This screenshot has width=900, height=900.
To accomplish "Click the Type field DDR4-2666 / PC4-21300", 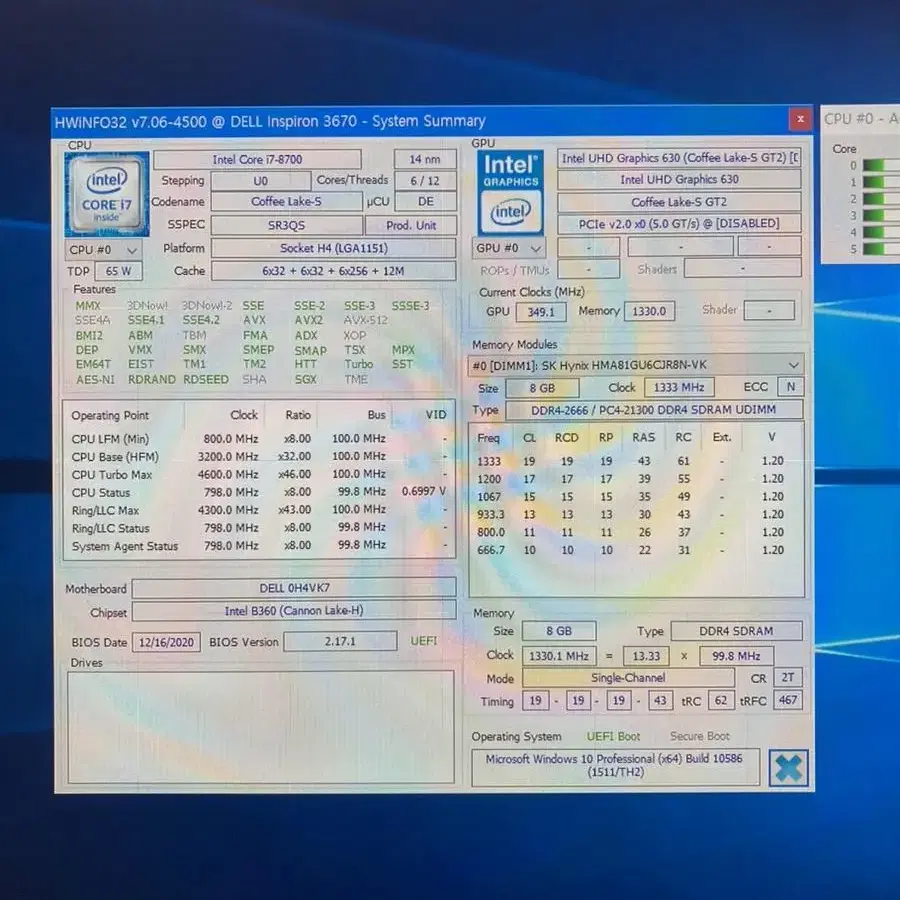I will coord(654,410).
